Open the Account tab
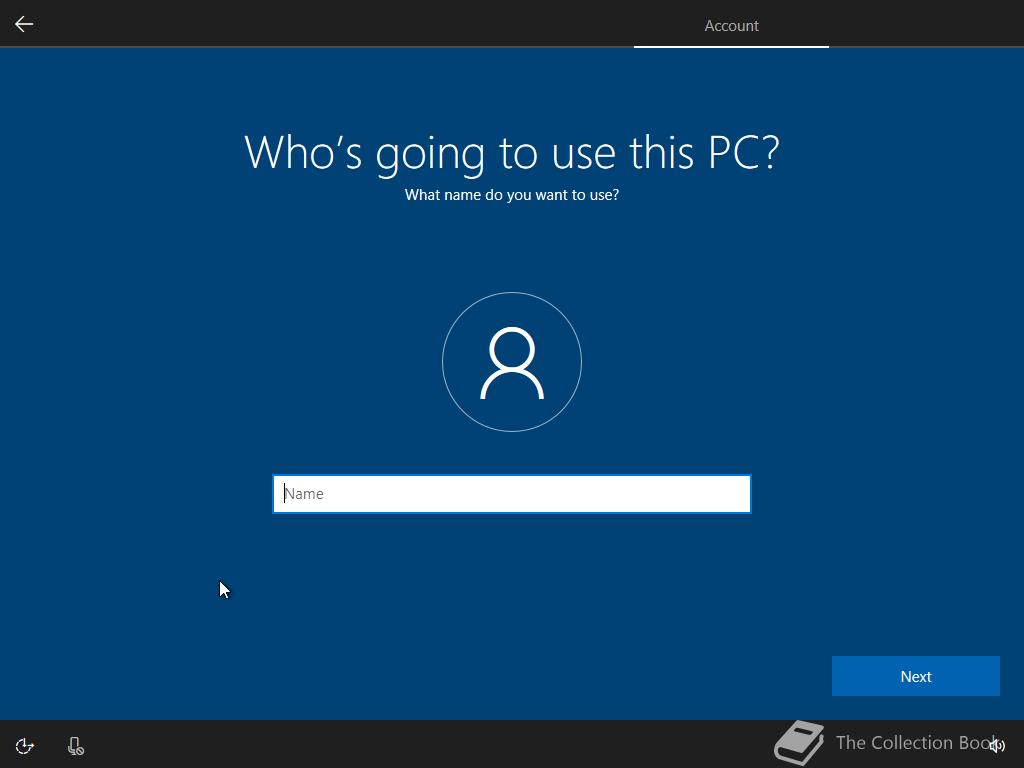Viewport: 1024px width, 768px height. (731, 25)
